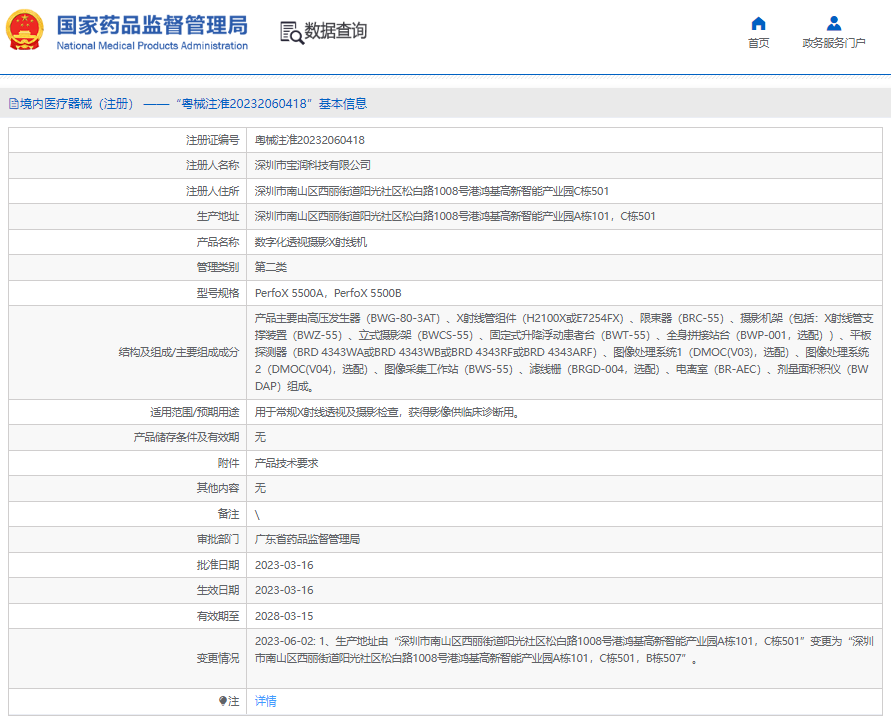Image resolution: width=891 pixels, height=722 pixels.
Task: Click the 管理类别 row label
Action: click(218, 267)
